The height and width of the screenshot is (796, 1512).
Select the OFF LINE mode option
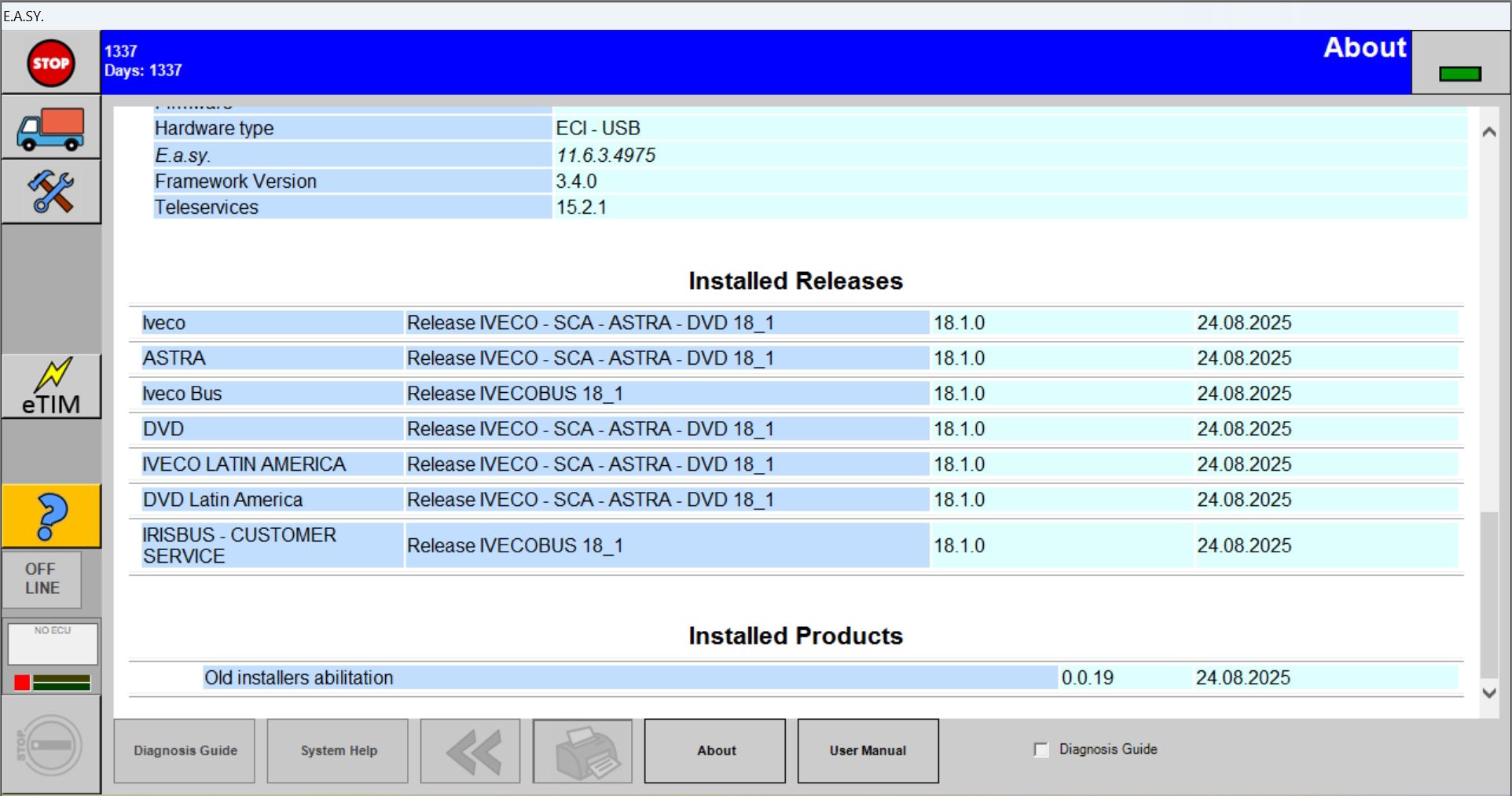(41, 579)
